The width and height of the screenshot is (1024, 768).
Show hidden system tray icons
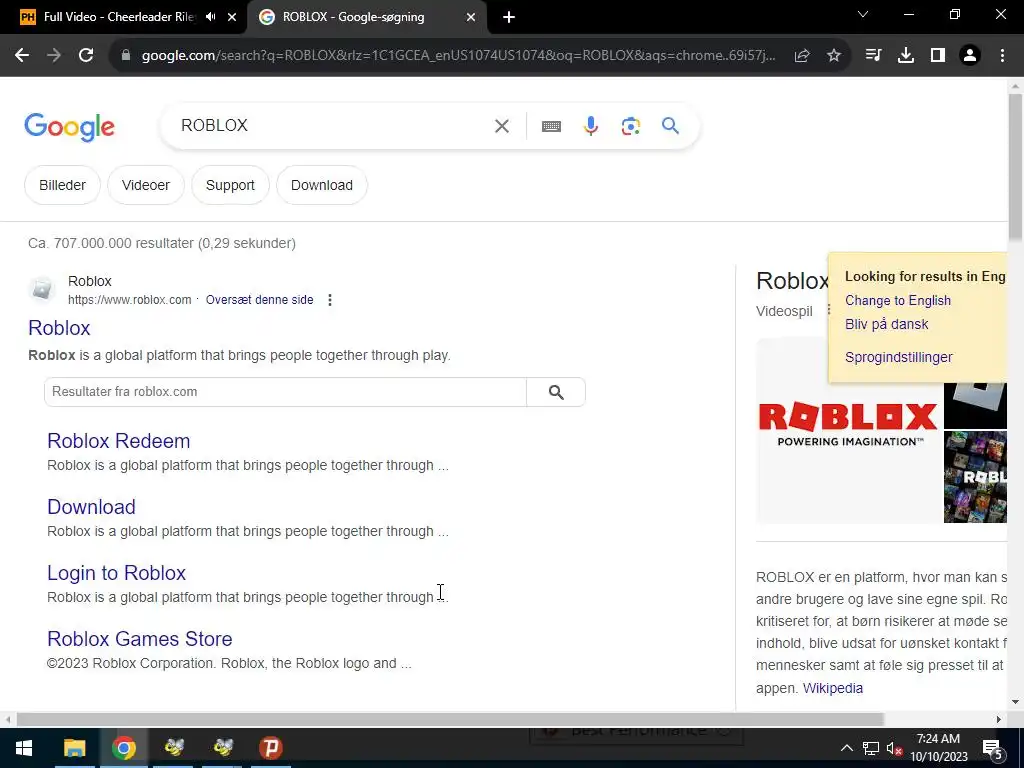[846, 748]
